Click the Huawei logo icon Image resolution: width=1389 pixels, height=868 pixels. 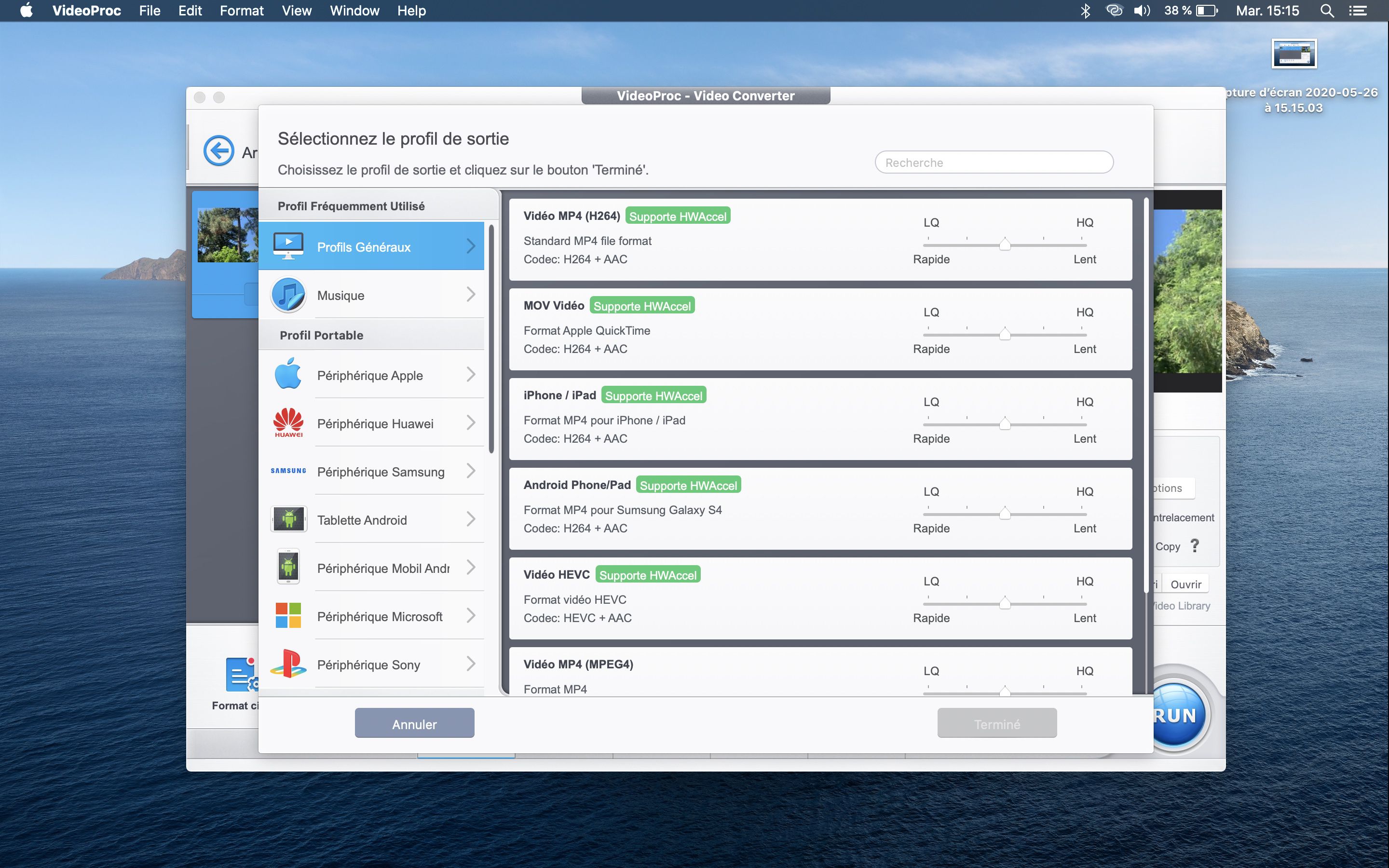pyautogui.click(x=288, y=423)
